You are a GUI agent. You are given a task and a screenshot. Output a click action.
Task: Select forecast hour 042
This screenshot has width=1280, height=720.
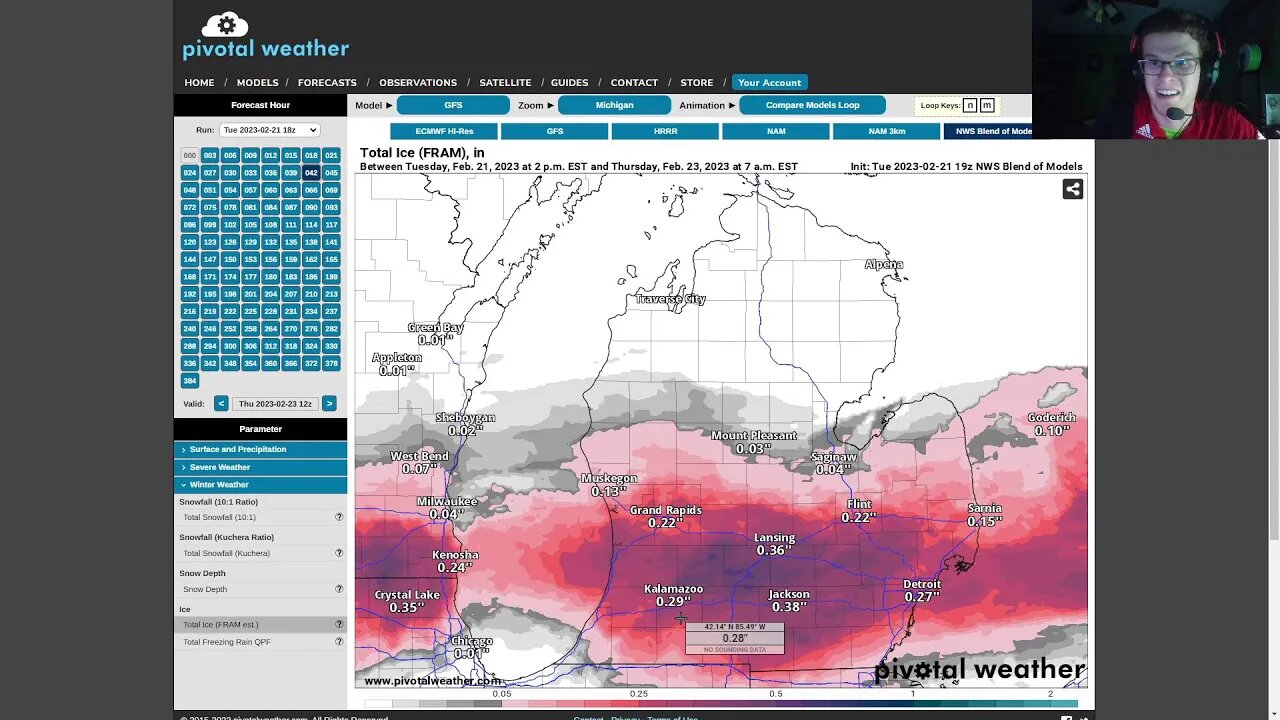[311, 173]
